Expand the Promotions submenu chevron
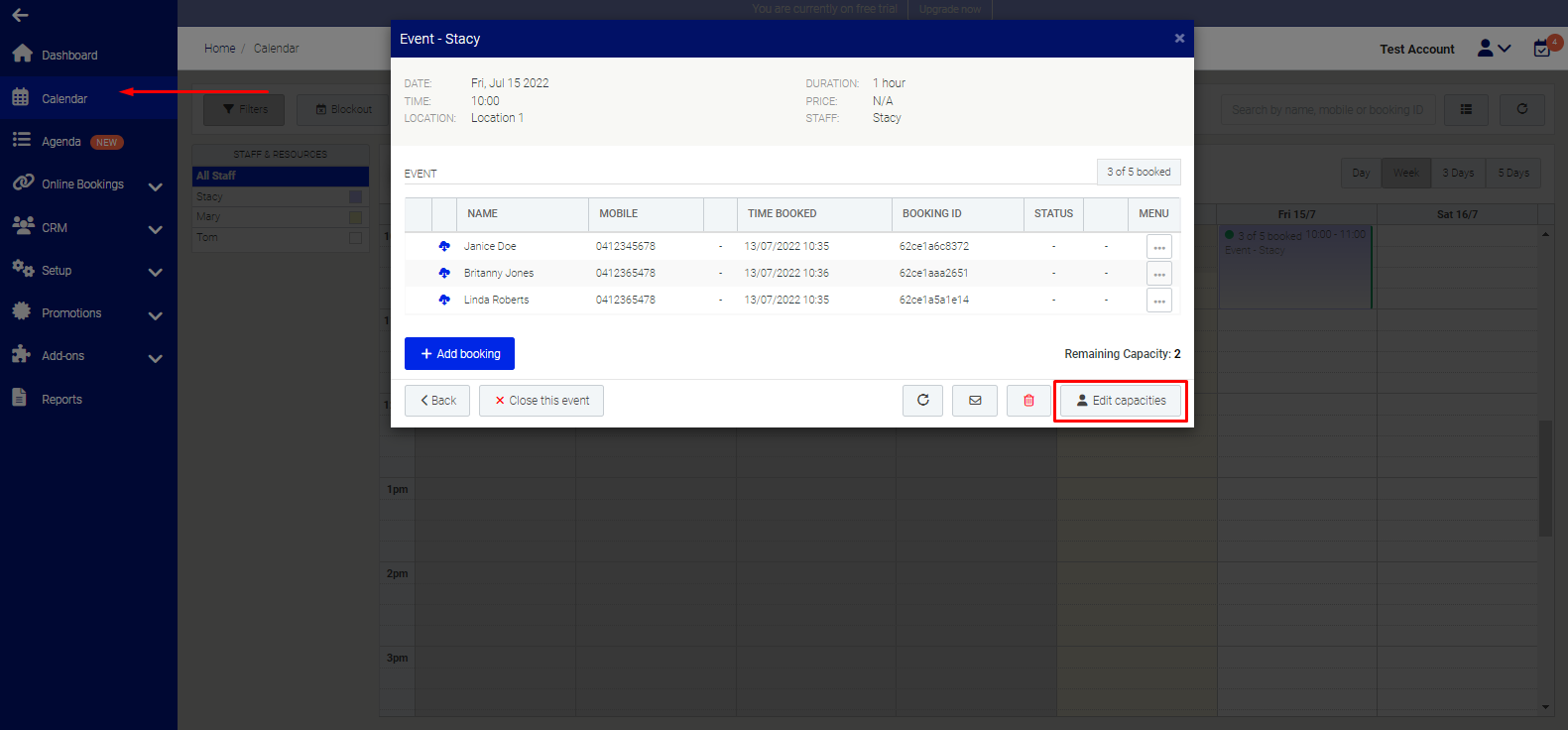The image size is (1568, 730). click(156, 315)
